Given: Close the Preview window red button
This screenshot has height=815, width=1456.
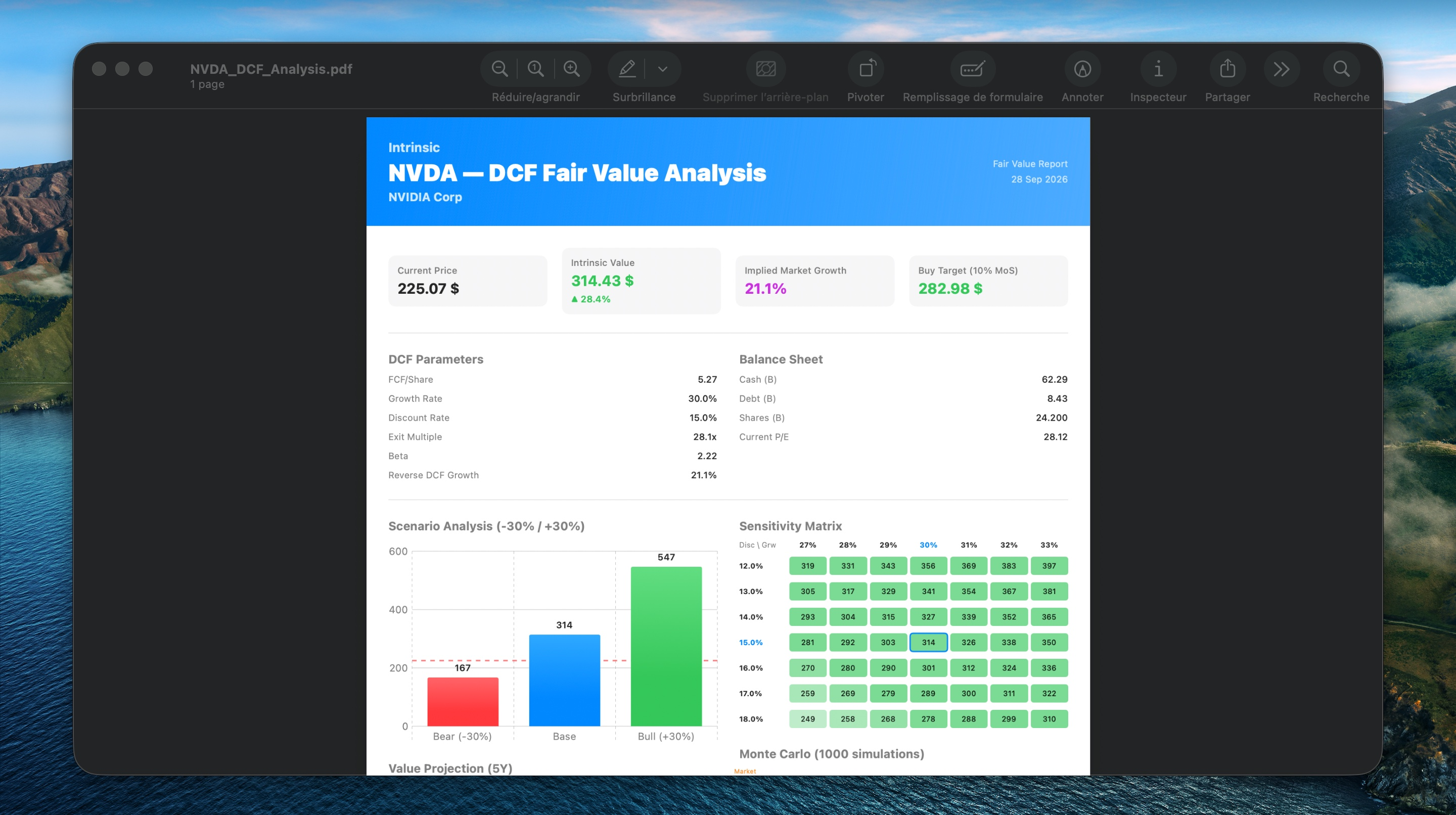Looking at the screenshot, I should (x=99, y=69).
